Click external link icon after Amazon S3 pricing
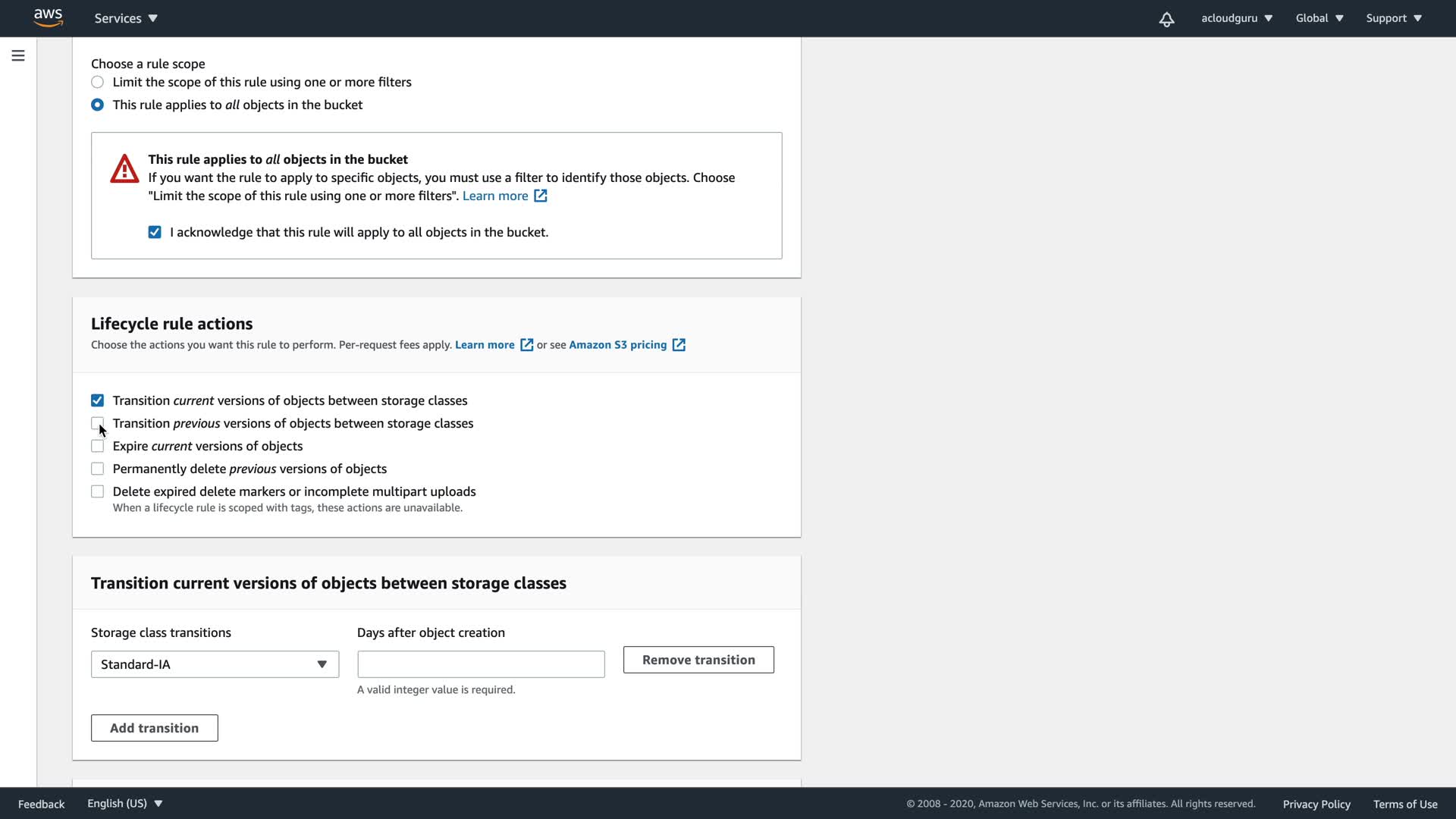 [x=679, y=345]
